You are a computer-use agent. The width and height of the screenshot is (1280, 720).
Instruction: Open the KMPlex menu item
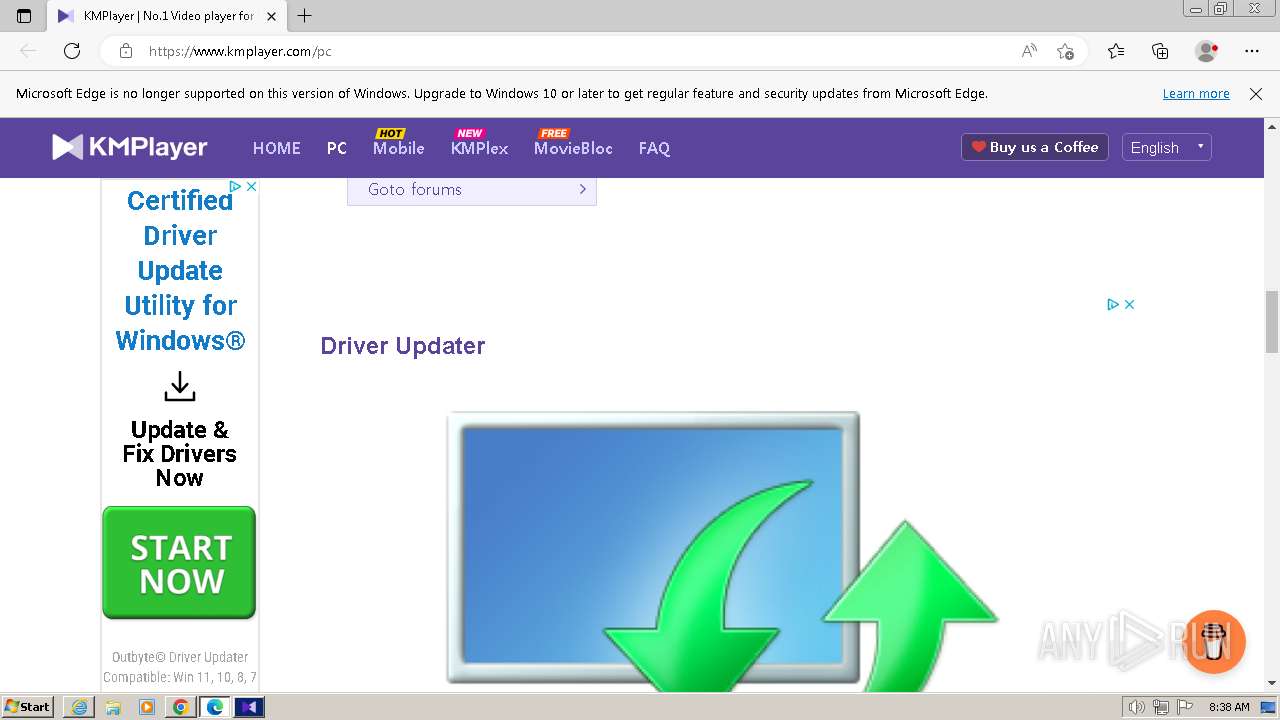(x=480, y=148)
